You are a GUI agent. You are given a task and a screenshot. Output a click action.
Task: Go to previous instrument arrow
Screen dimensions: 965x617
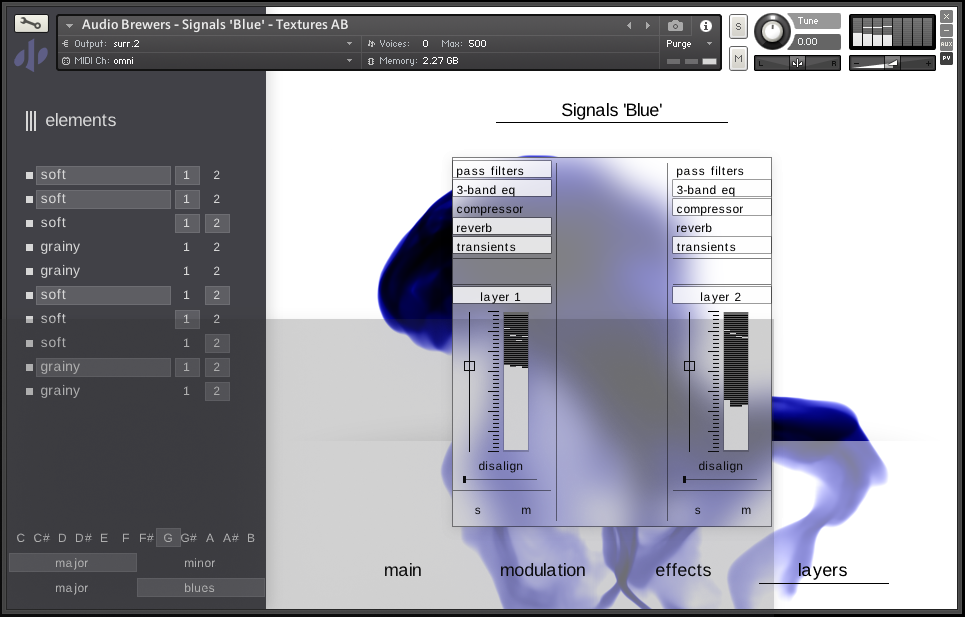[x=629, y=26]
